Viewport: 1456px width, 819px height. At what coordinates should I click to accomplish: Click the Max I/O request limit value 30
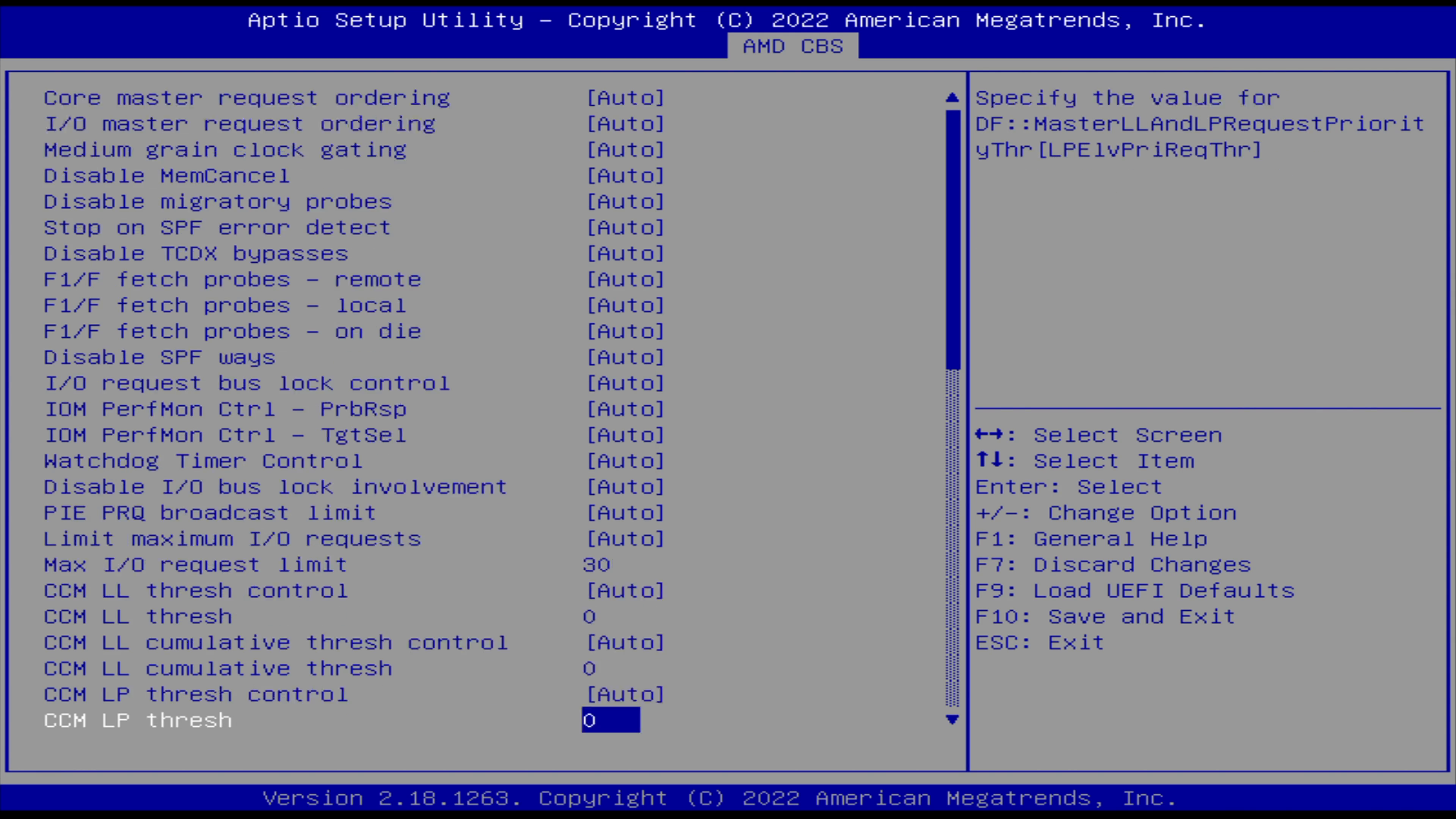coord(597,565)
